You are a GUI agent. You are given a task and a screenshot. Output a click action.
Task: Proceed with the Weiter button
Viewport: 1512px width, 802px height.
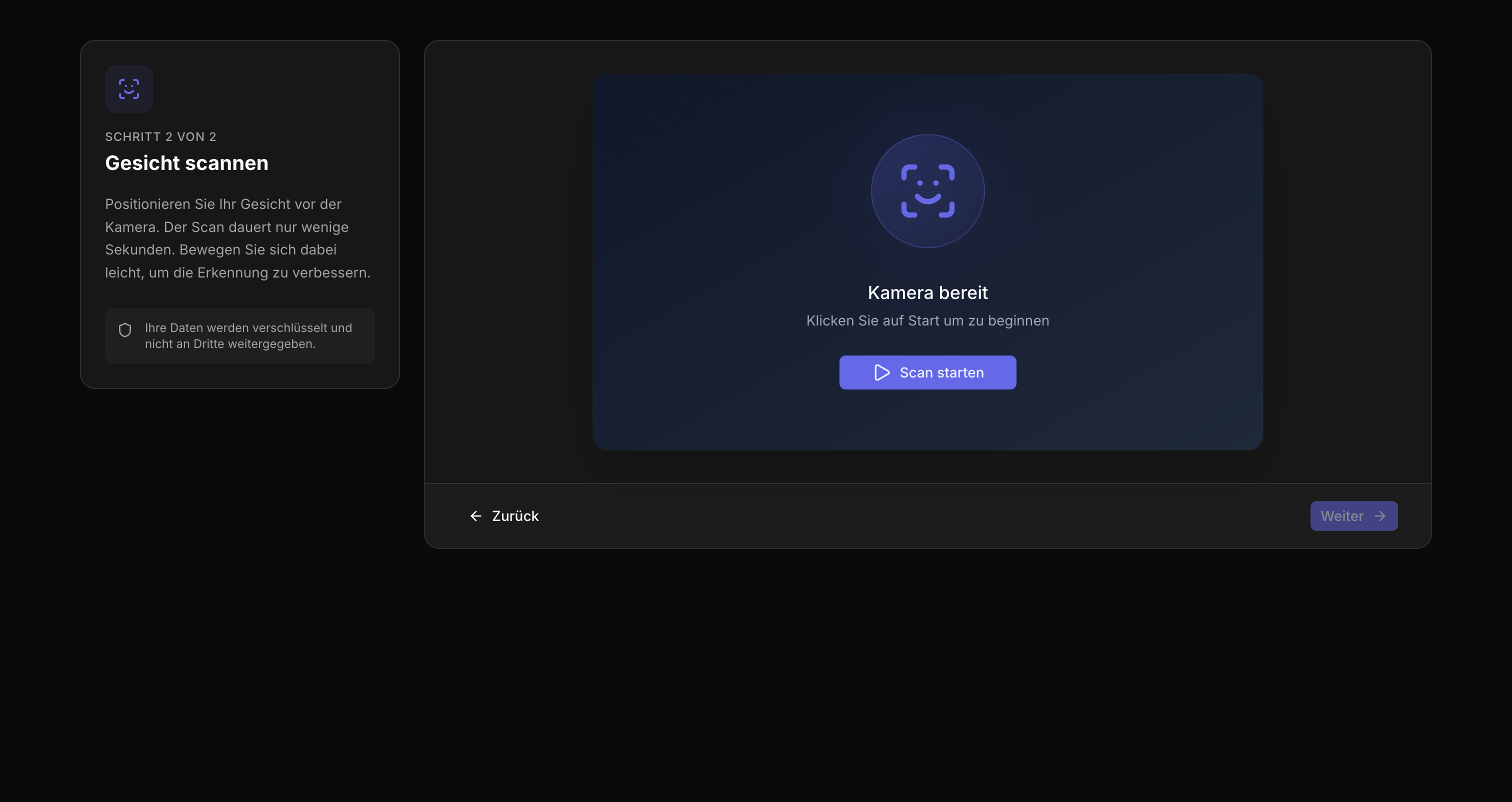[1353, 516]
